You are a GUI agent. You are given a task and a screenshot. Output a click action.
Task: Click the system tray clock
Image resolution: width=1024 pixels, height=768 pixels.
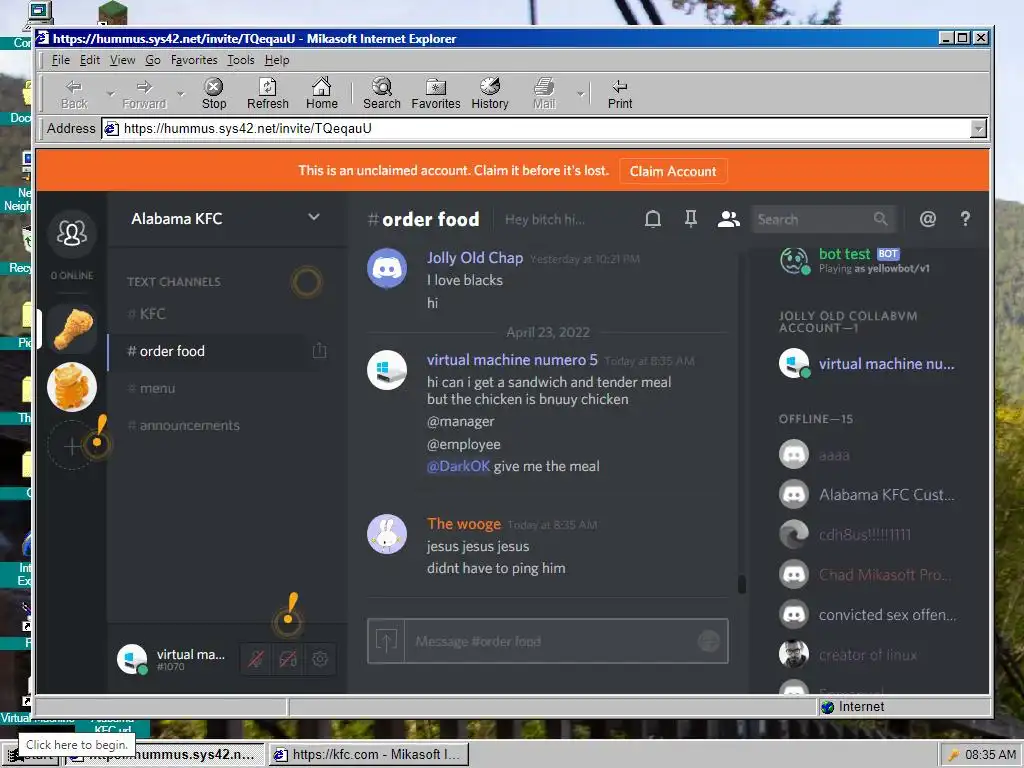(x=990, y=754)
